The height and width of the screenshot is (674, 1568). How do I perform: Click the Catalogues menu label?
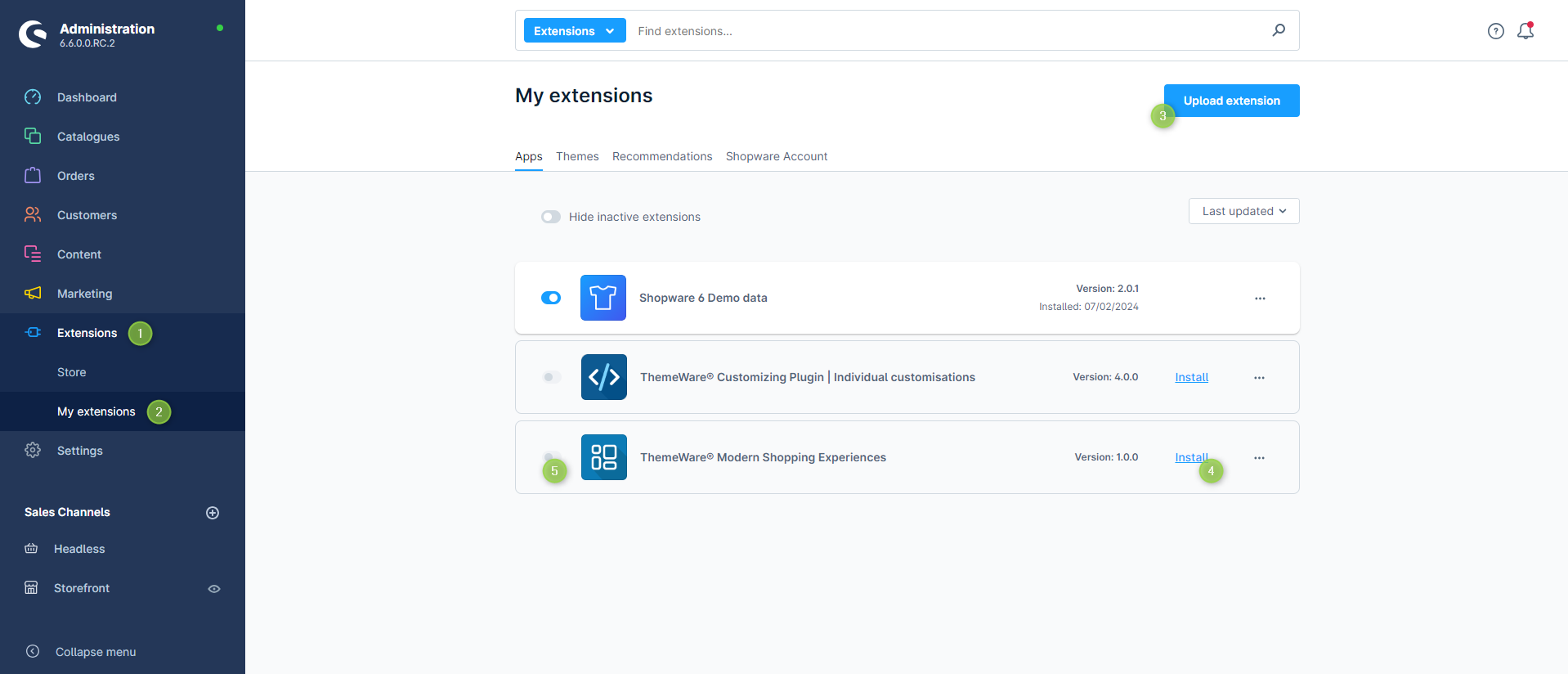[88, 137]
